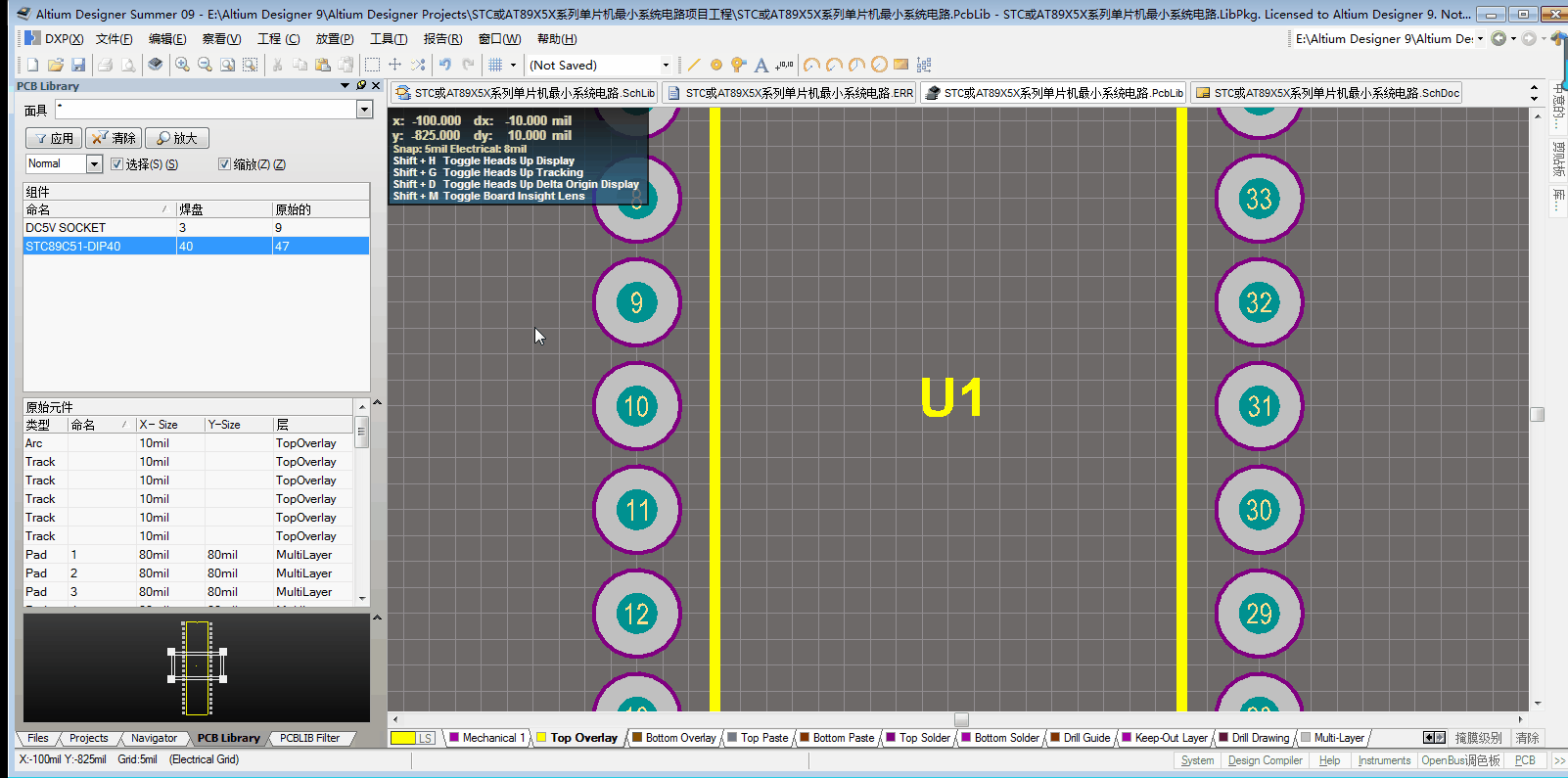
Task: Fit document in view icon
Action: (227, 65)
